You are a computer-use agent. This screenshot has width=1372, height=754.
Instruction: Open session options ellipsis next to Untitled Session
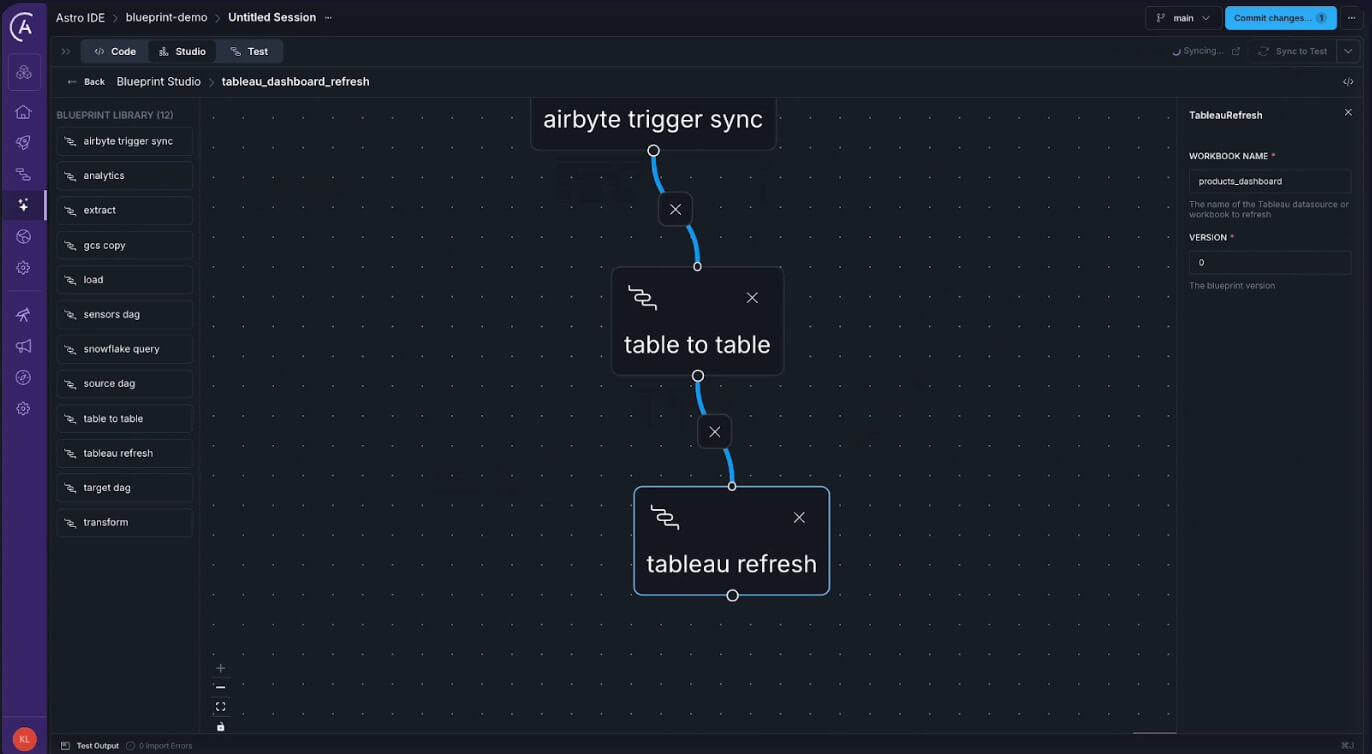[x=329, y=18]
